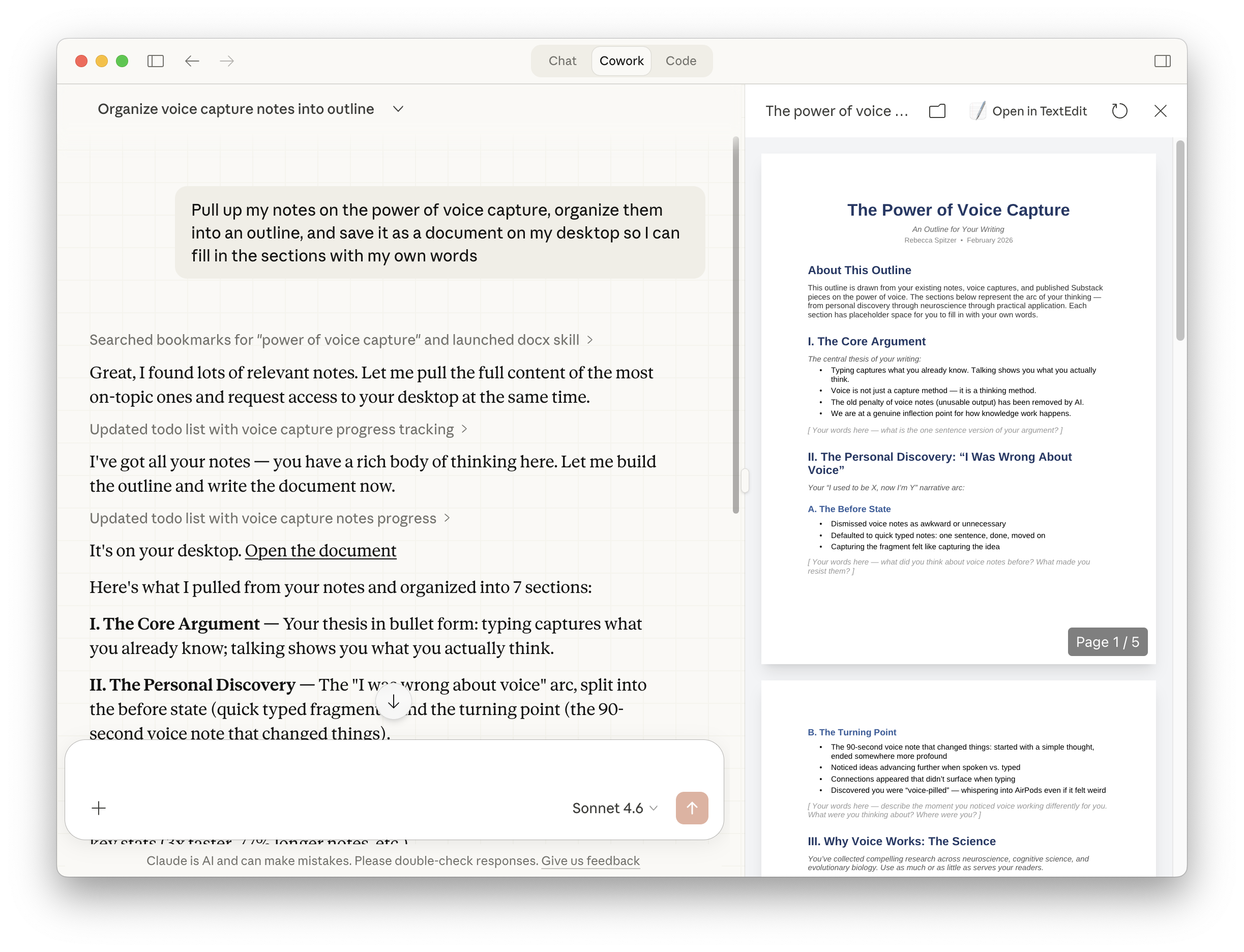The height and width of the screenshot is (952, 1244).
Task: Open the outline in TextEdit
Action: (1029, 111)
